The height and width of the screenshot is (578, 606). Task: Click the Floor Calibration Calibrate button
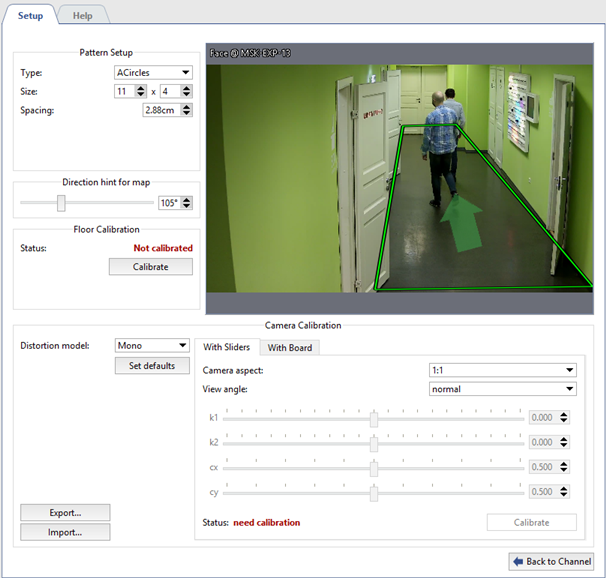150,267
